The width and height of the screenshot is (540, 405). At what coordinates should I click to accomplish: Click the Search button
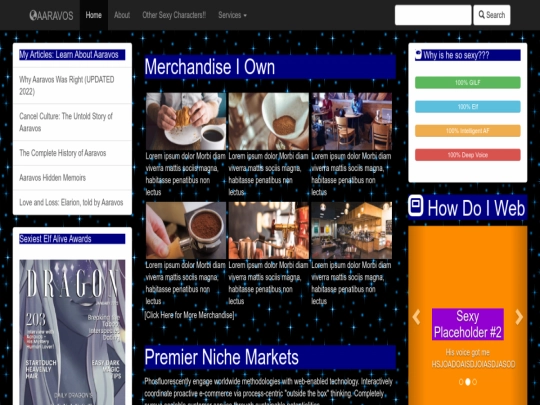click(x=492, y=15)
